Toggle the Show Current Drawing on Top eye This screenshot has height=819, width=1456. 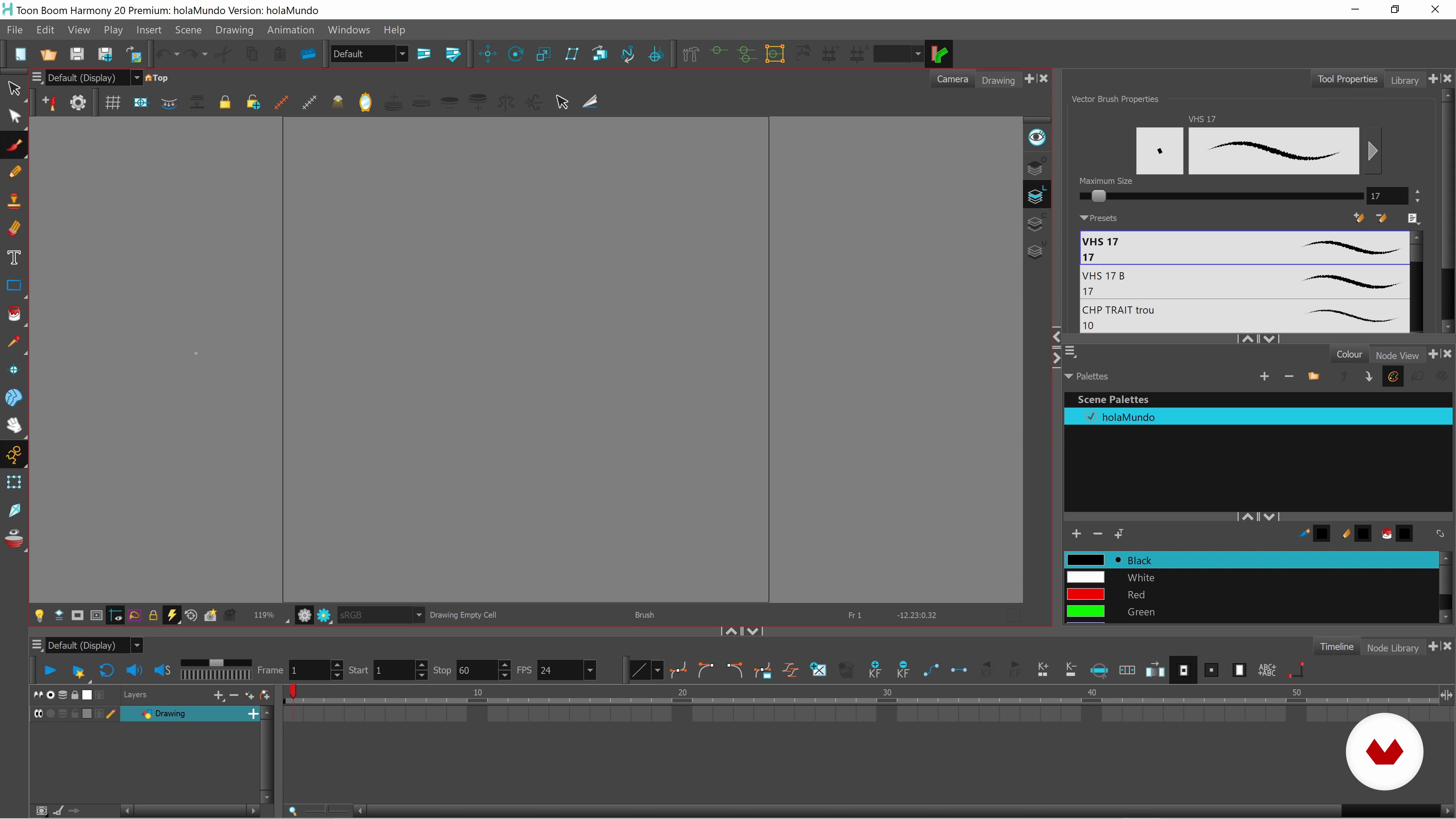click(1037, 137)
